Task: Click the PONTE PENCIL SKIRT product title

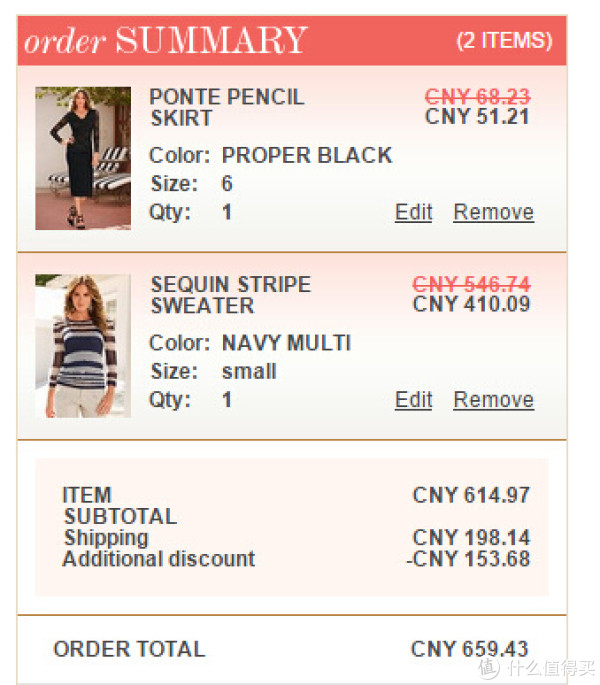Action: point(227,107)
